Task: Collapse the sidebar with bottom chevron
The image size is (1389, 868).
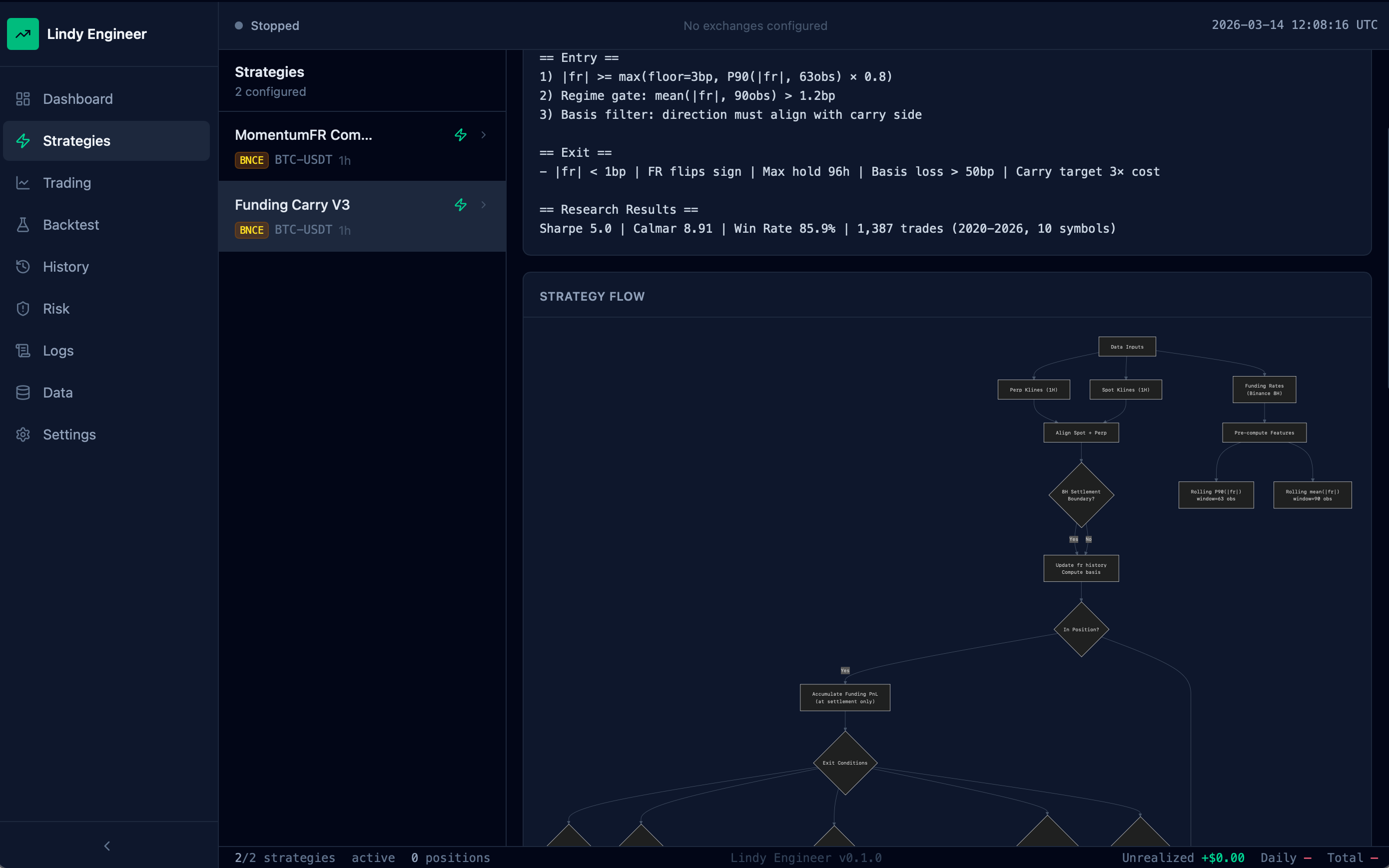Action: click(107, 846)
